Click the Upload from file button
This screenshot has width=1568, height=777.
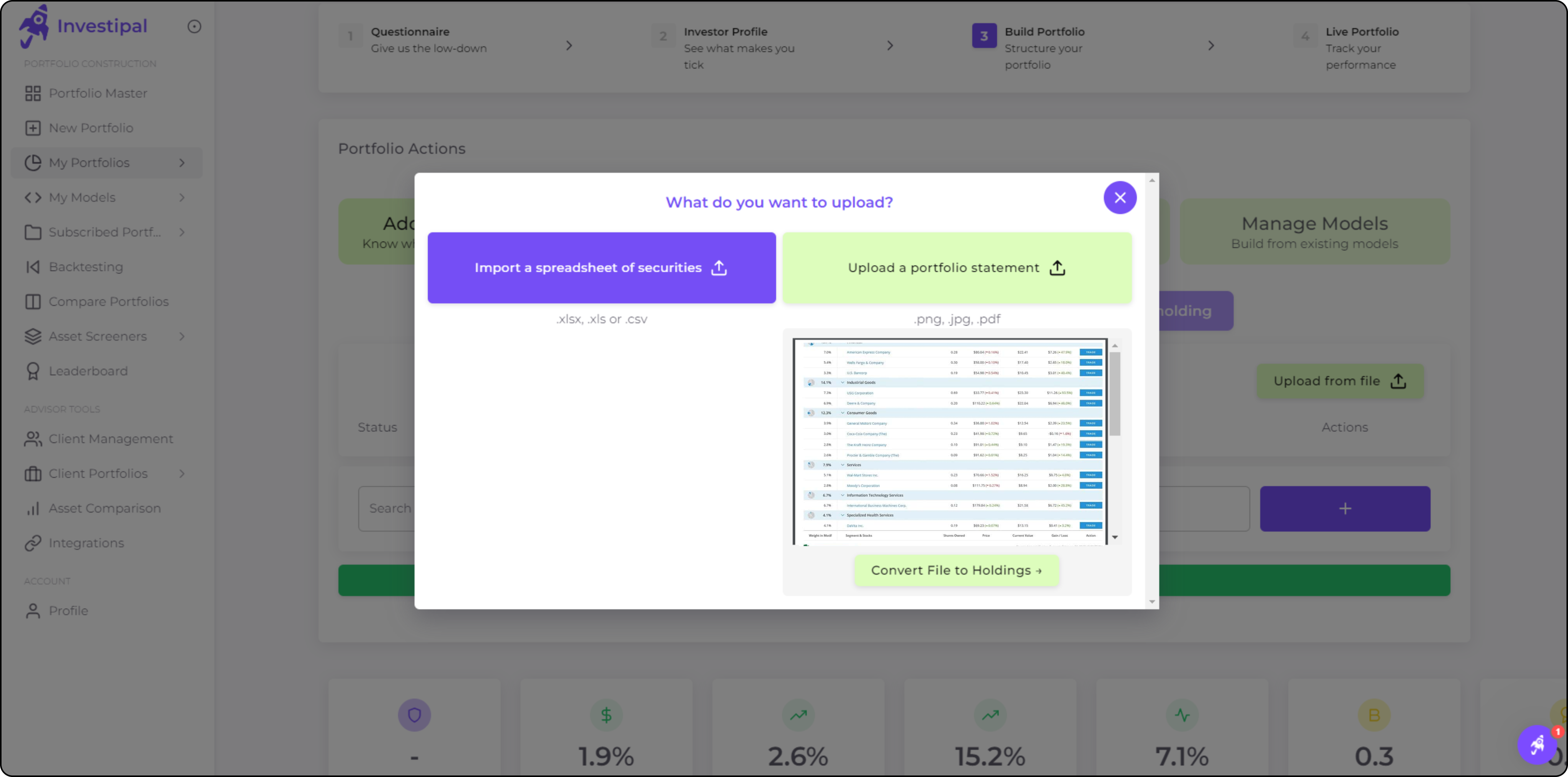(x=1339, y=381)
